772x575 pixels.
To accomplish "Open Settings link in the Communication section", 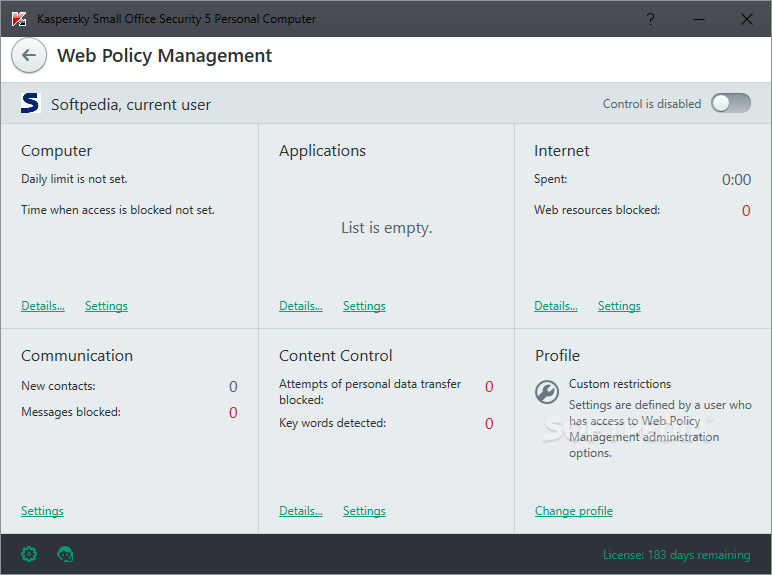I will [42, 511].
